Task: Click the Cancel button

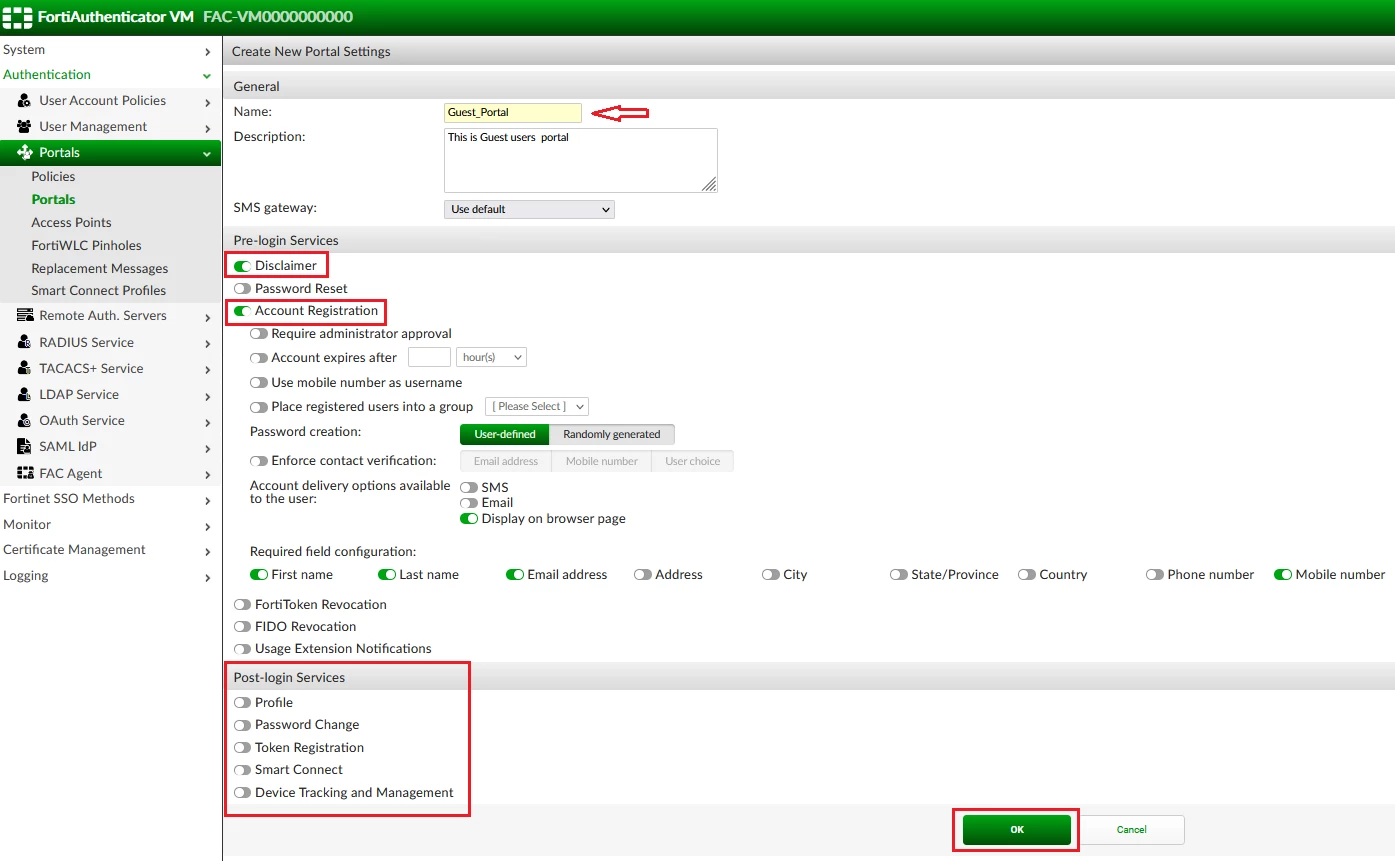Action: [x=1131, y=830]
